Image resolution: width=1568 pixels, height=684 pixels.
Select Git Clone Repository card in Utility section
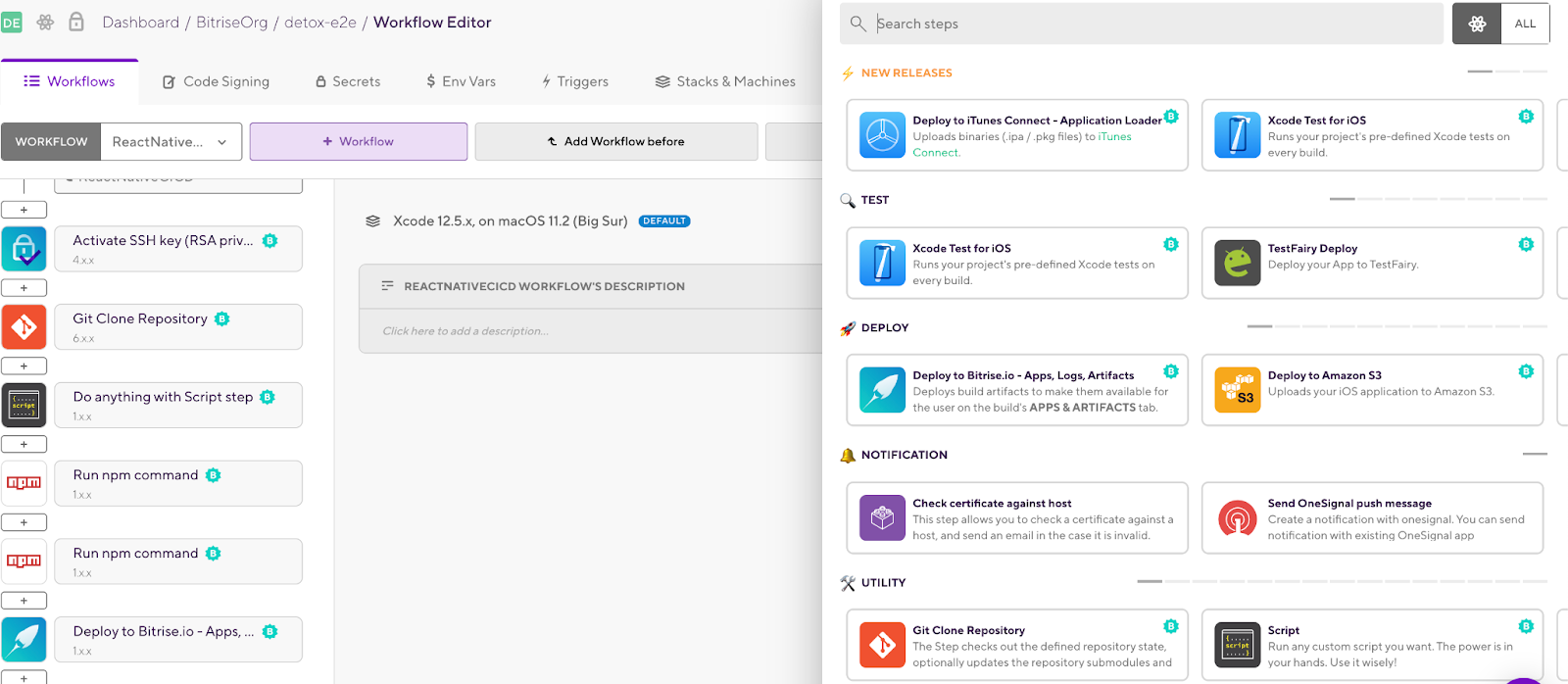pos(1017,645)
